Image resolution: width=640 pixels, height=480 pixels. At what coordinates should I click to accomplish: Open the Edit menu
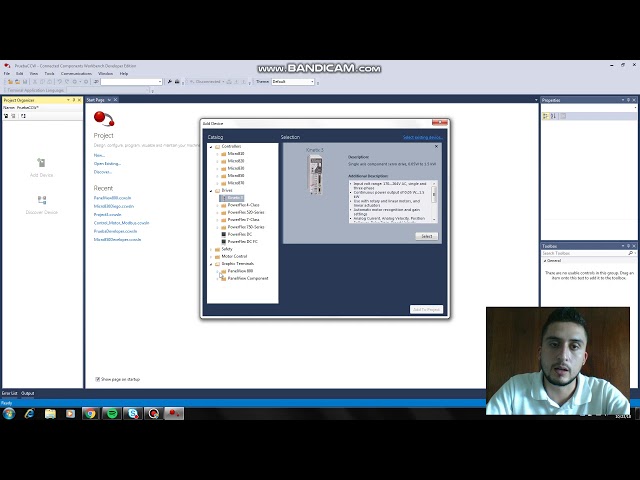tap(20, 73)
